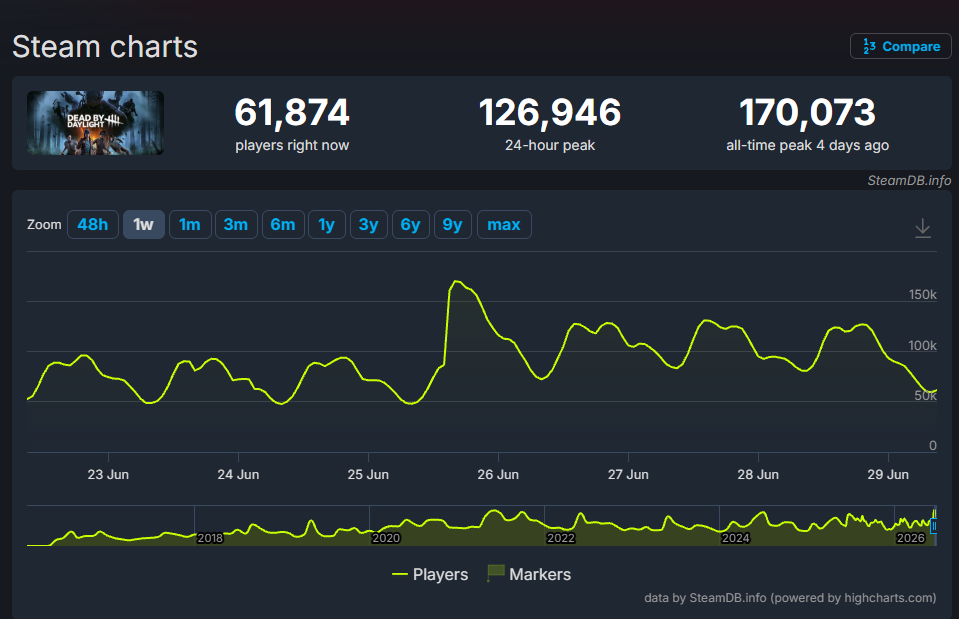Select 6m zoom range

(283, 224)
